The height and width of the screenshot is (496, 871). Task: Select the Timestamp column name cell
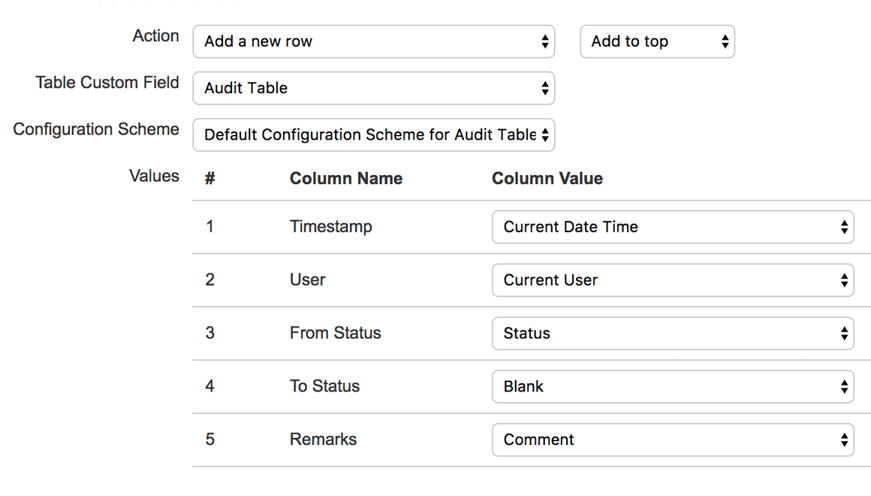pyautogui.click(x=331, y=227)
